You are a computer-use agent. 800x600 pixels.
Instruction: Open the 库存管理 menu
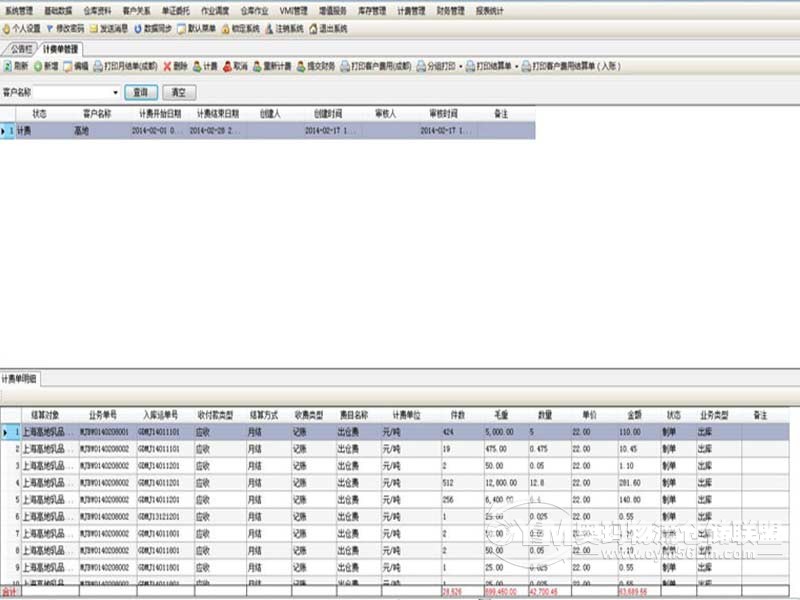tap(372, 11)
